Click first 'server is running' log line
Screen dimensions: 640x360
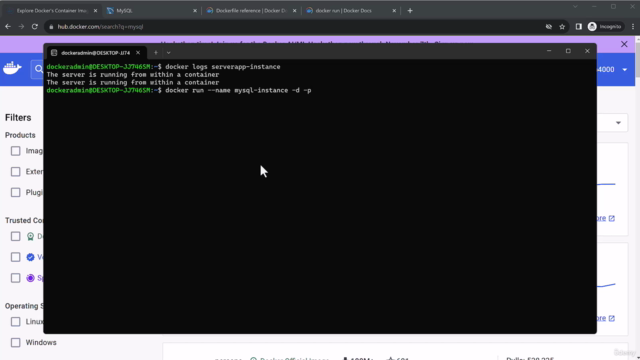[x=133, y=75]
